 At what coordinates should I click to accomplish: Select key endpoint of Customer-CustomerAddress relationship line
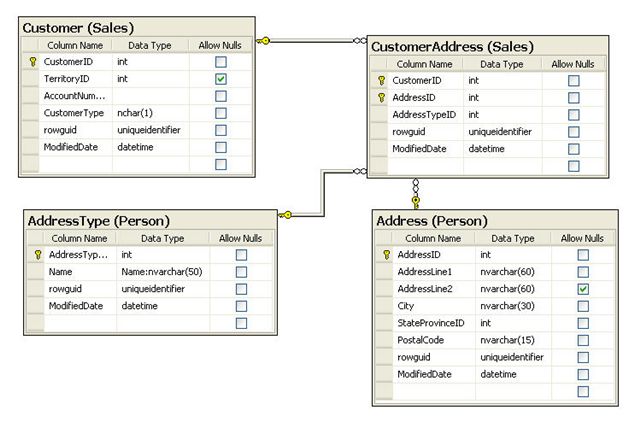point(263,41)
